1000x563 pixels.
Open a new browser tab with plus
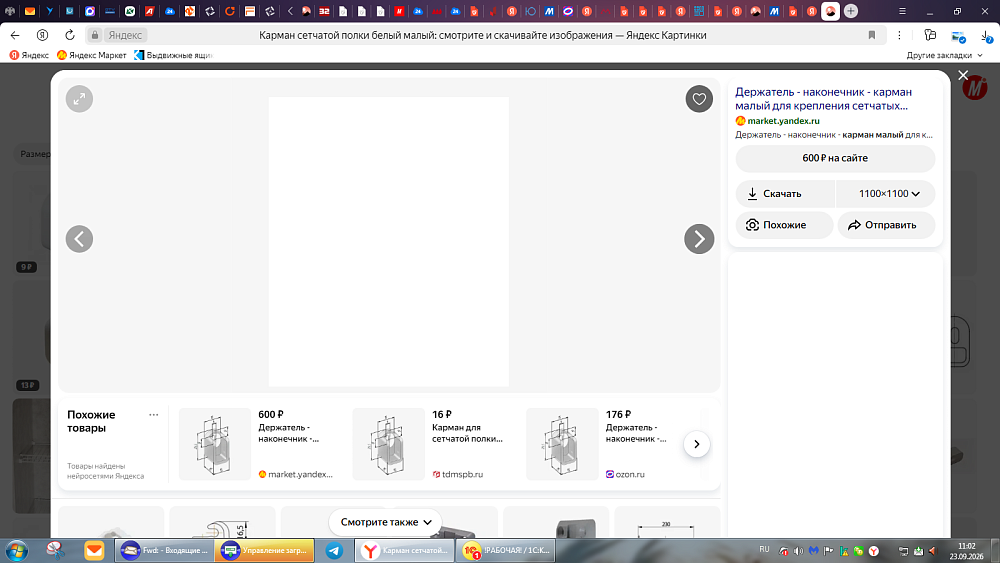click(851, 11)
